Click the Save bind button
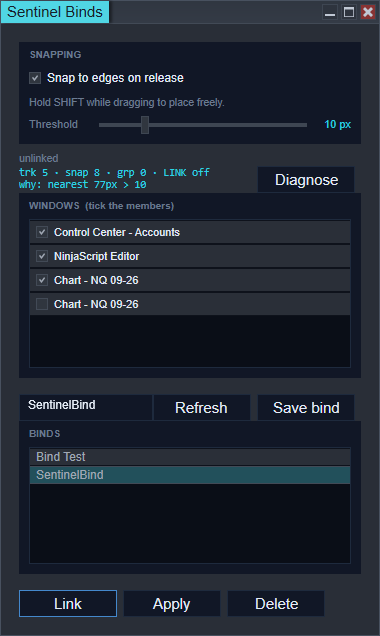 click(x=306, y=408)
